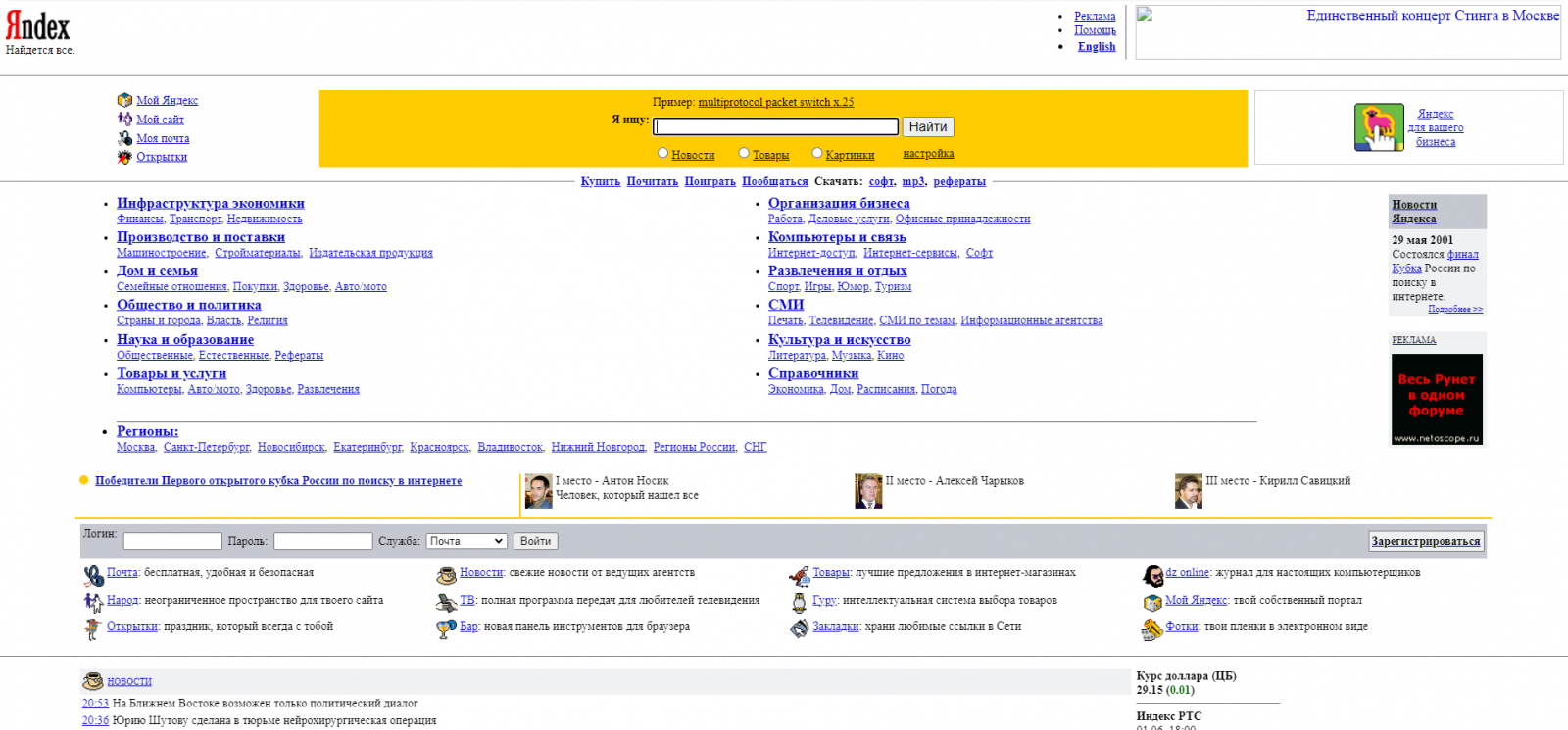This screenshot has height=730, width=1568.
Task: Open the Общество и политика category
Action: [x=189, y=305]
